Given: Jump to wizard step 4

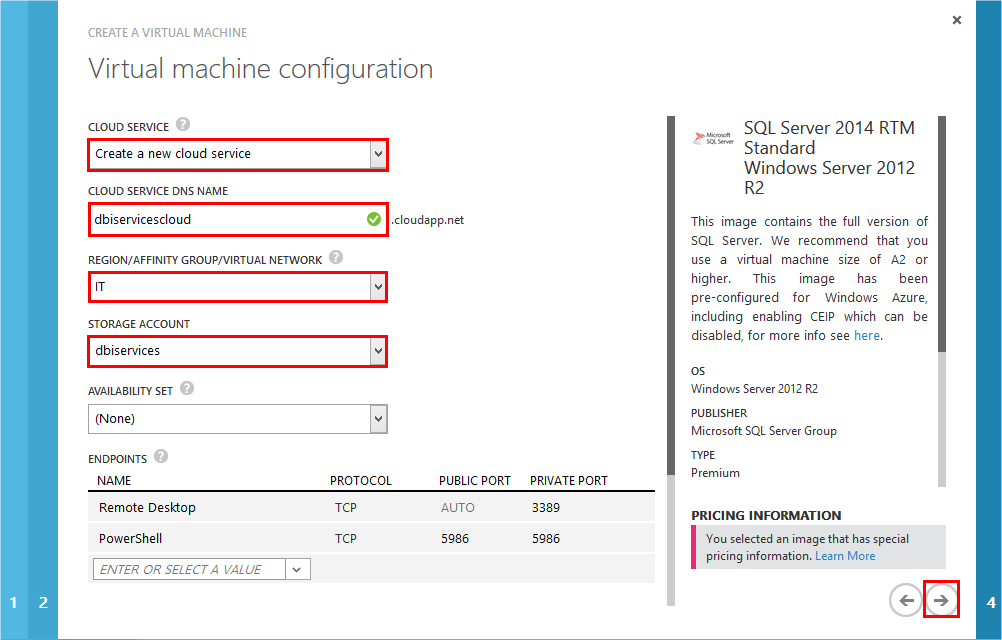Looking at the screenshot, I should (x=990, y=602).
